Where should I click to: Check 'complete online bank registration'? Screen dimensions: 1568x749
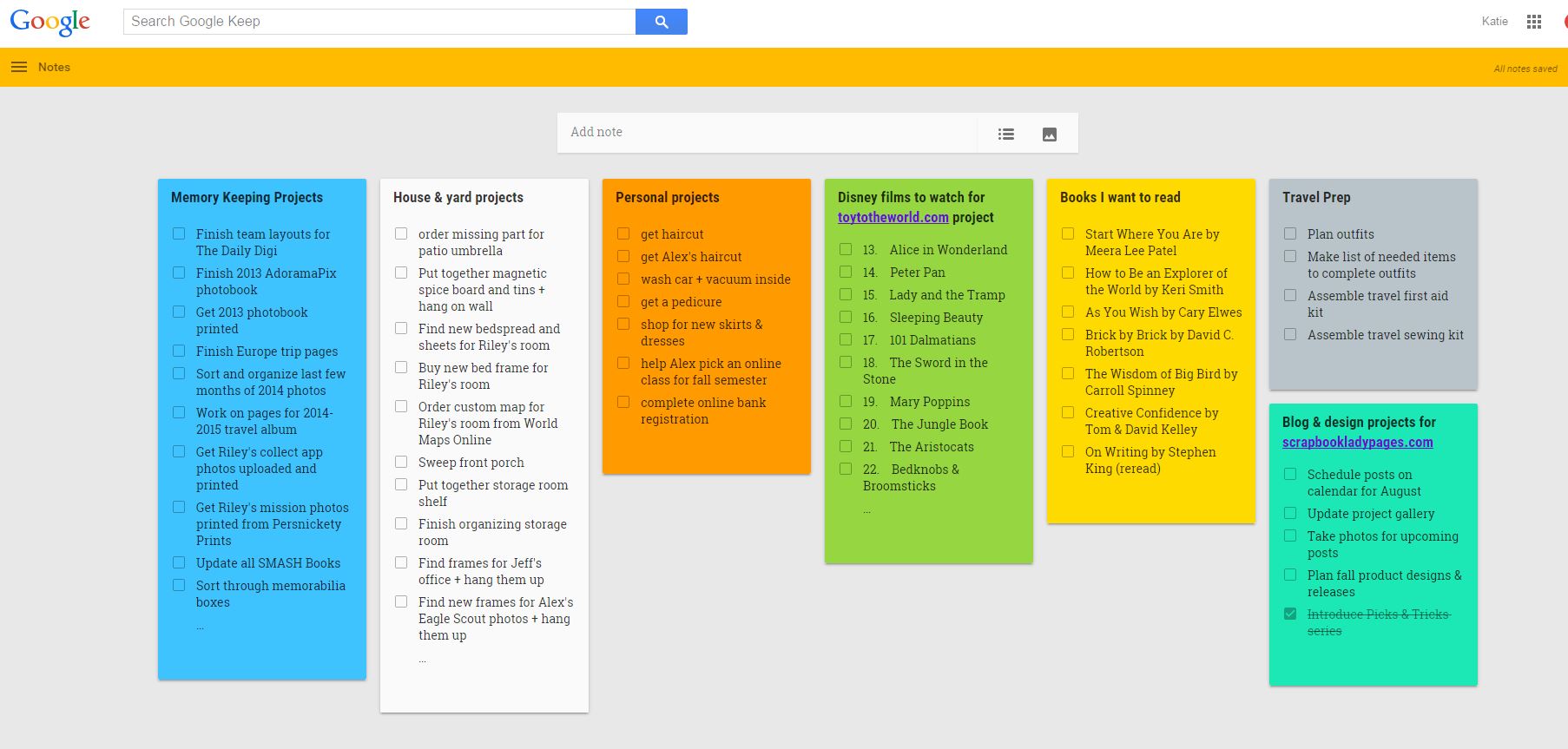tap(623, 402)
